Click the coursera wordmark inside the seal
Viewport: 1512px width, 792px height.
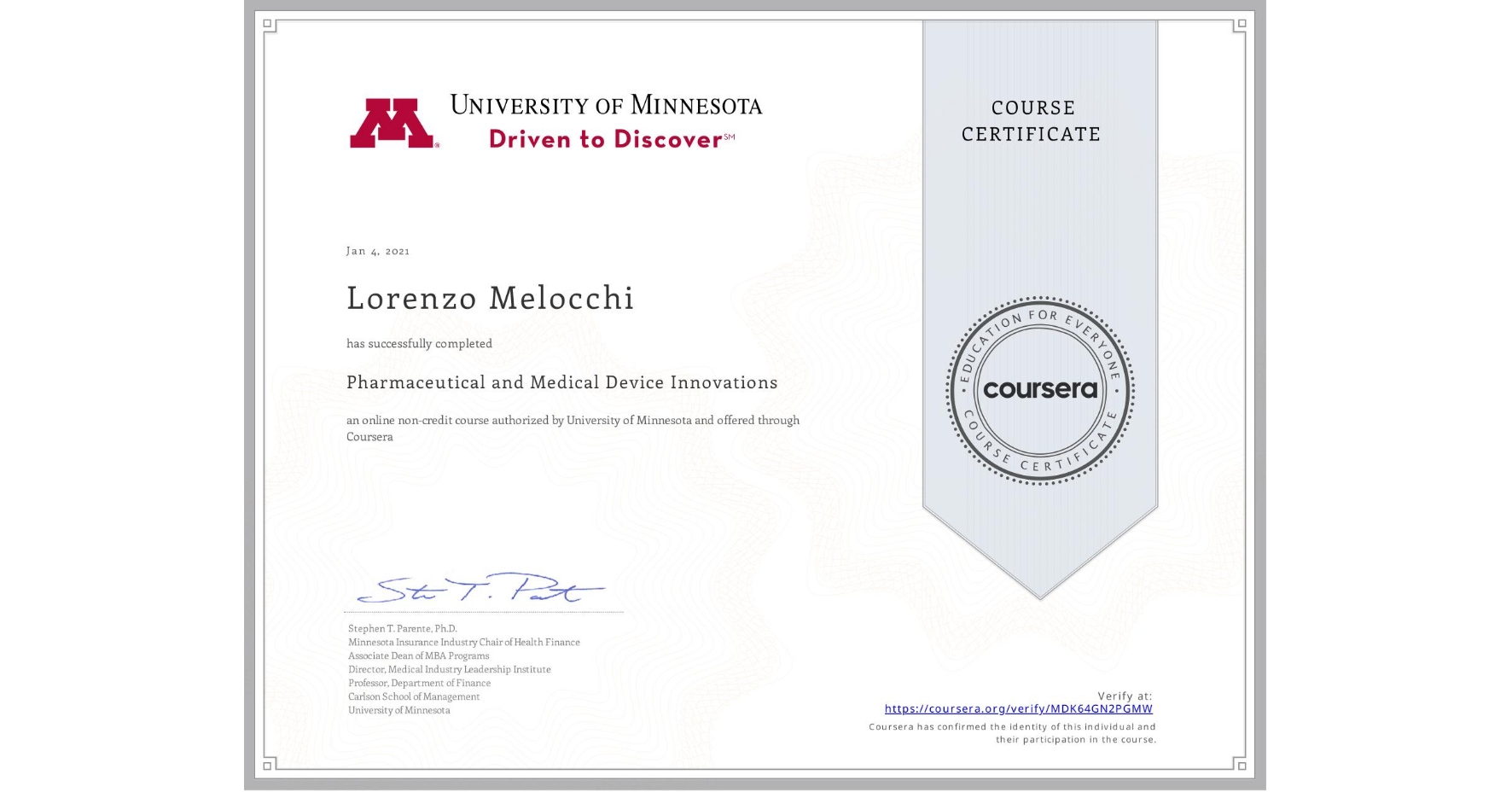point(1039,389)
